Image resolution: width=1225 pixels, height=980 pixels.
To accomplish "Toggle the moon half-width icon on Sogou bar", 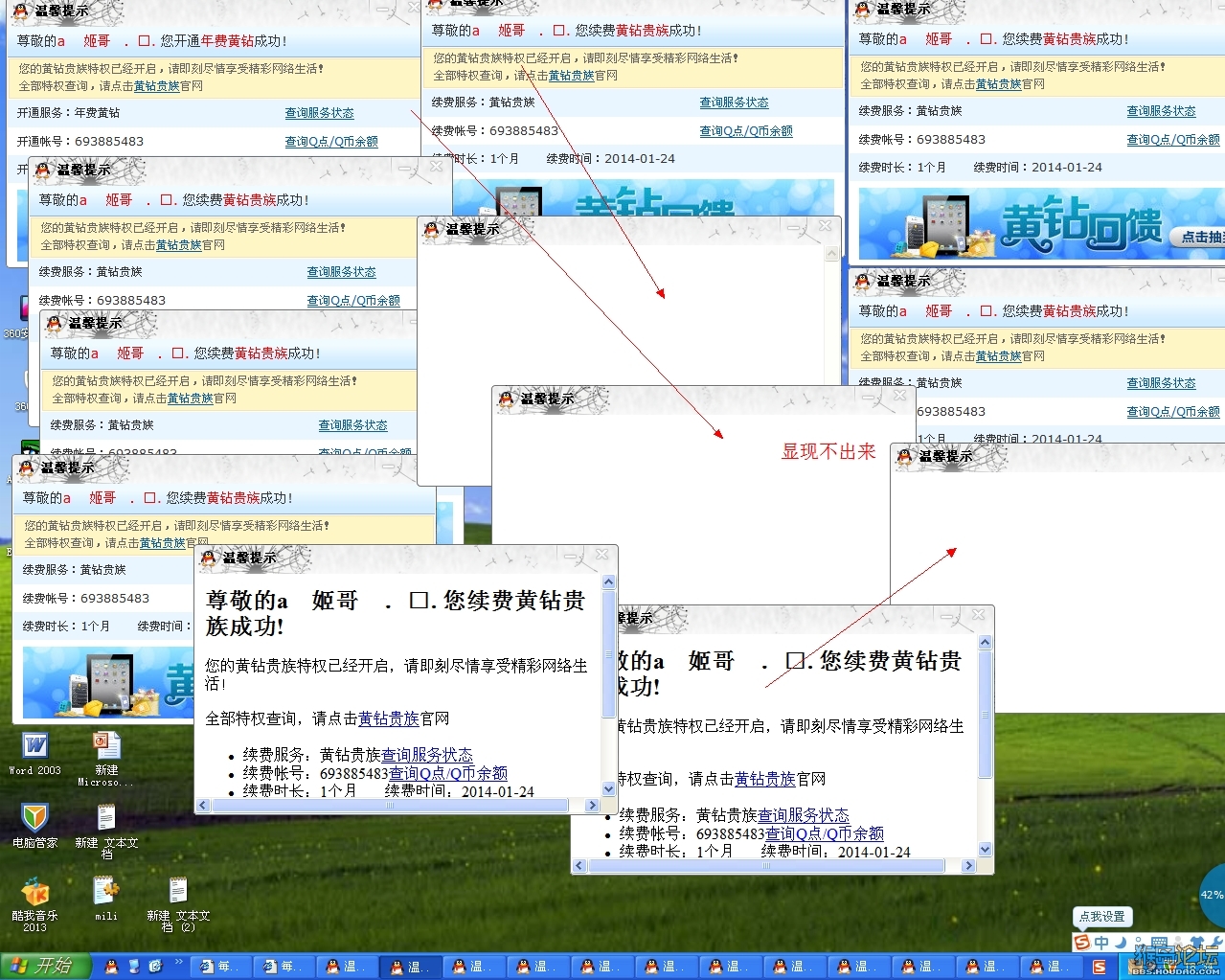I will point(1120,943).
